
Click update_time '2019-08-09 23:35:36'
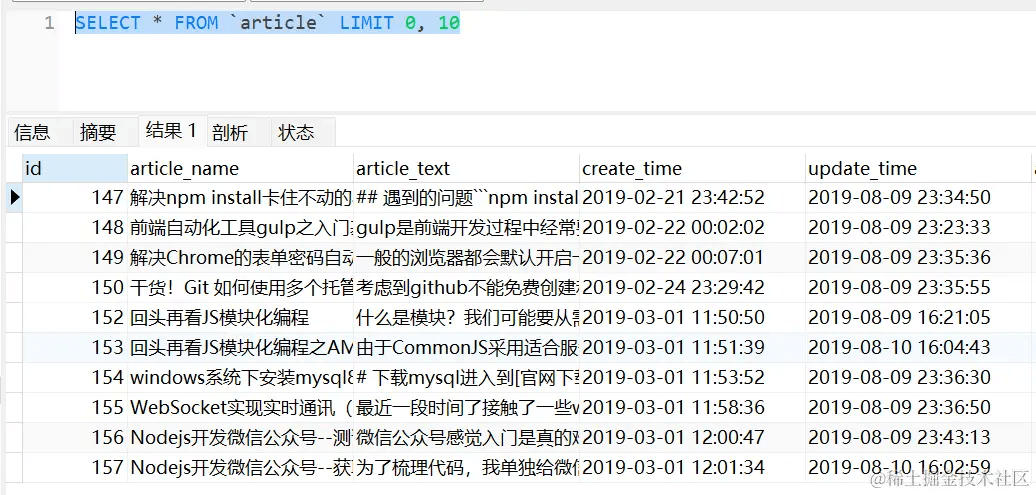click(918, 257)
